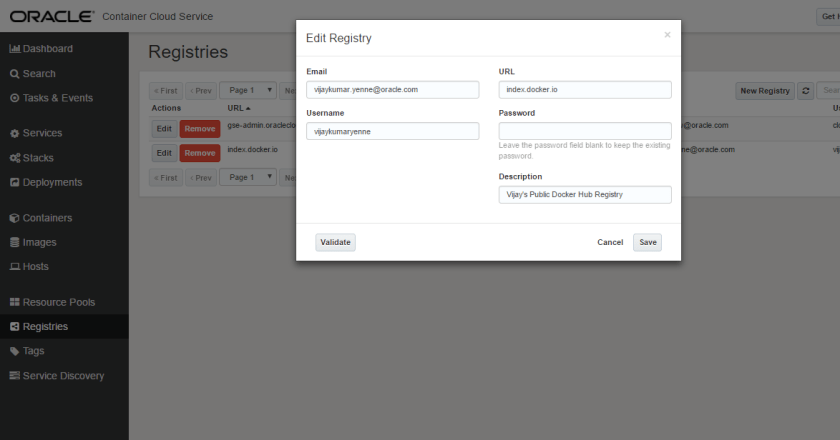Close the Edit Registry dialog with X
Viewport: 840px width, 440px height.
pyautogui.click(x=667, y=35)
